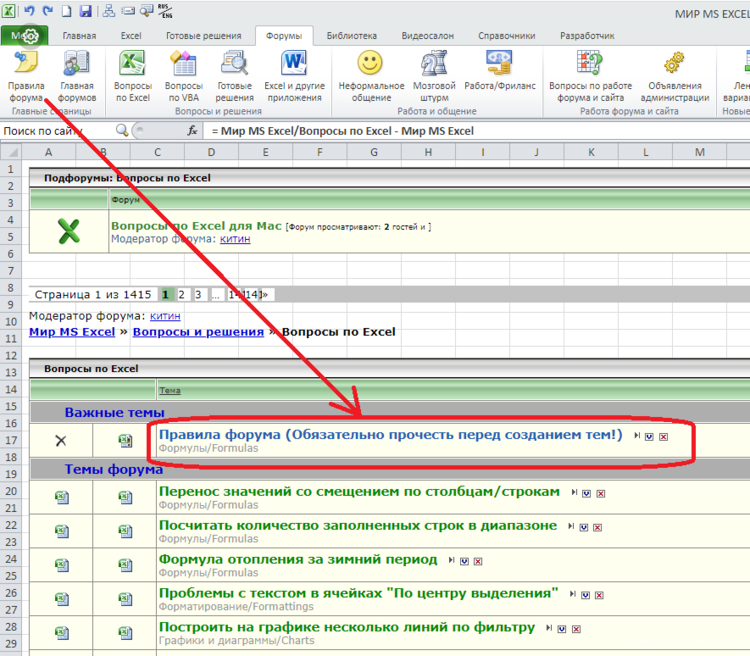The image size is (750, 656).
Task: Click the language RUS/ENG icon in toolbar
Action: 165,11
